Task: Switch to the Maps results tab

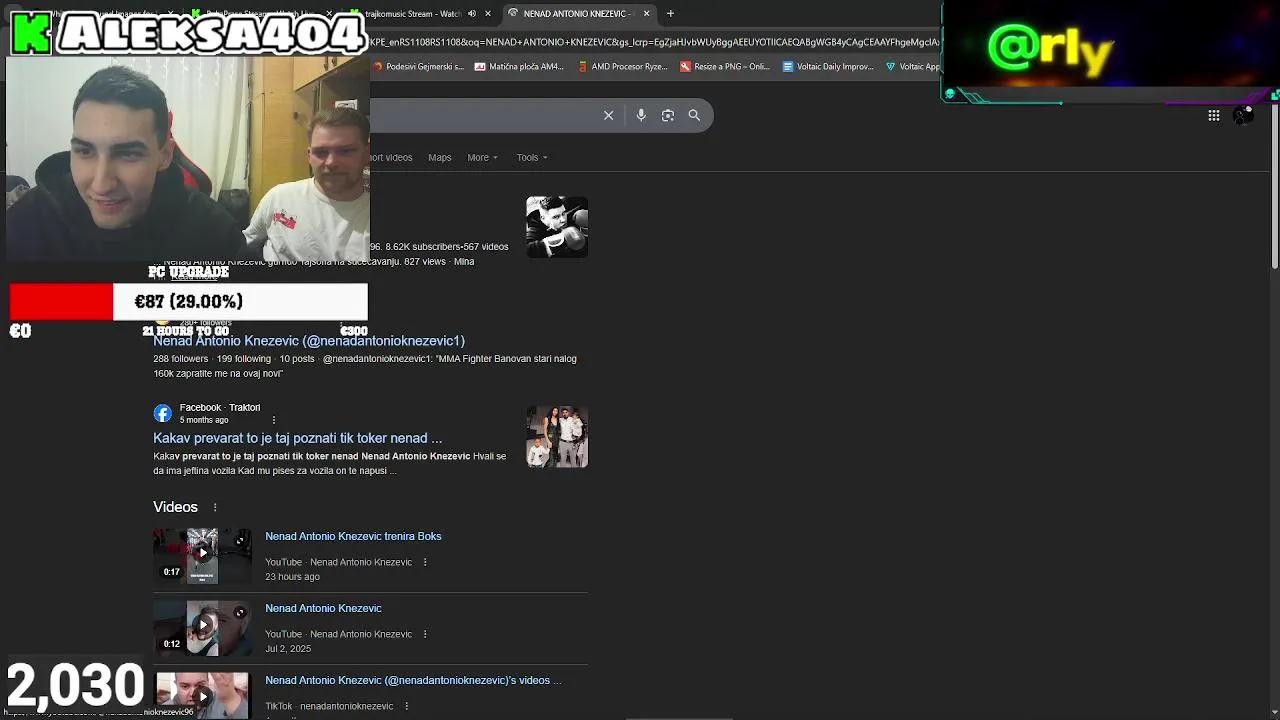Action: [440, 158]
